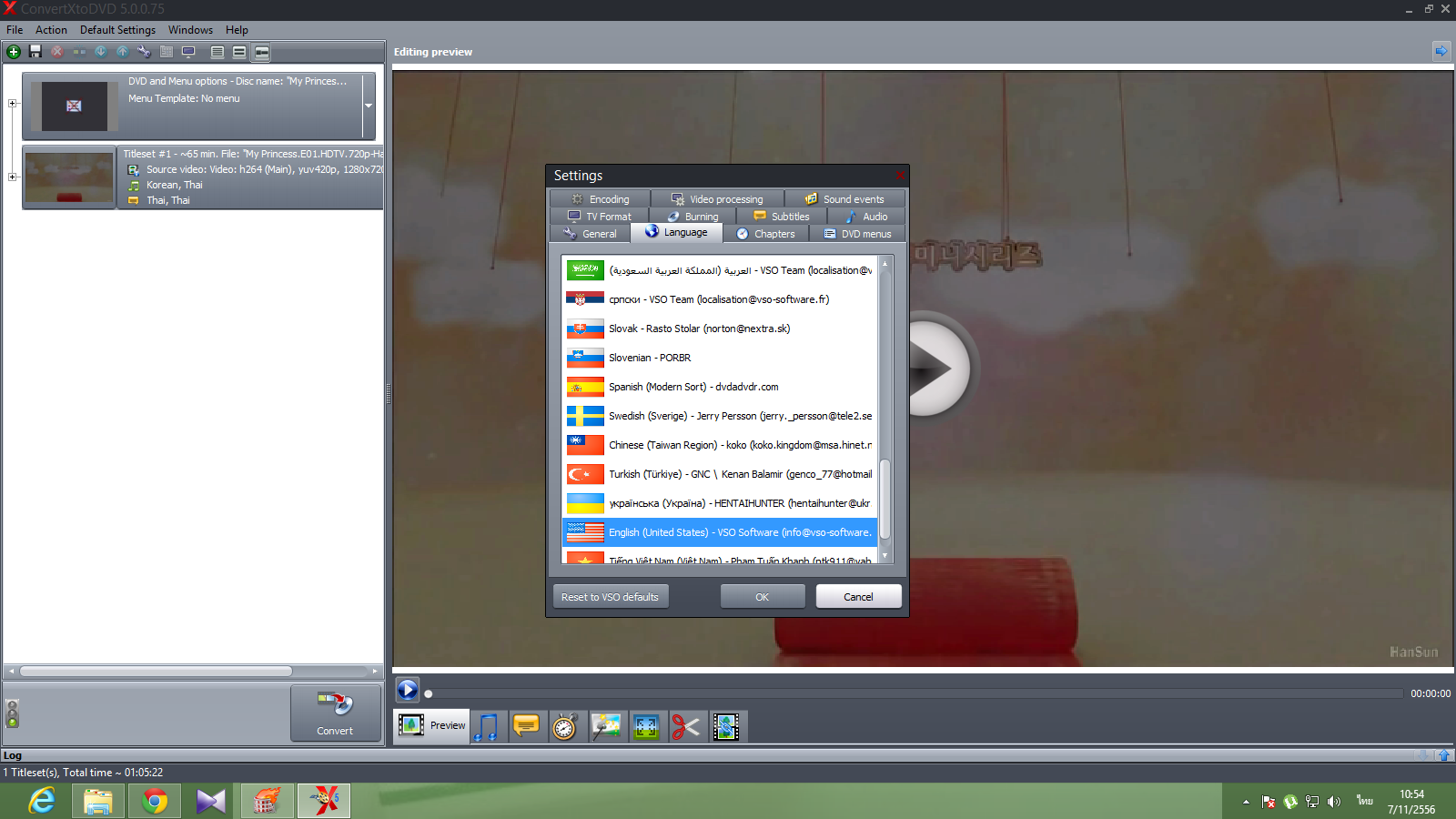Click the merge titlesets toolbar icon
Screen dimensions: 1456x819
tap(79, 52)
